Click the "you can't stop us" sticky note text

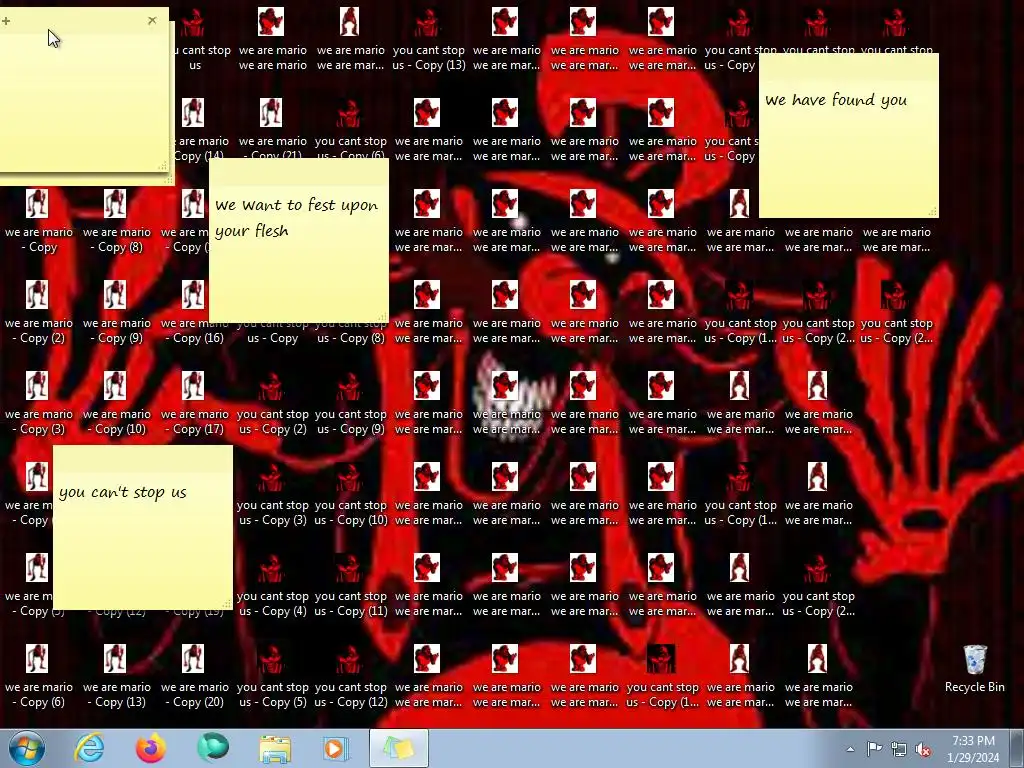click(x=123, y=492)
